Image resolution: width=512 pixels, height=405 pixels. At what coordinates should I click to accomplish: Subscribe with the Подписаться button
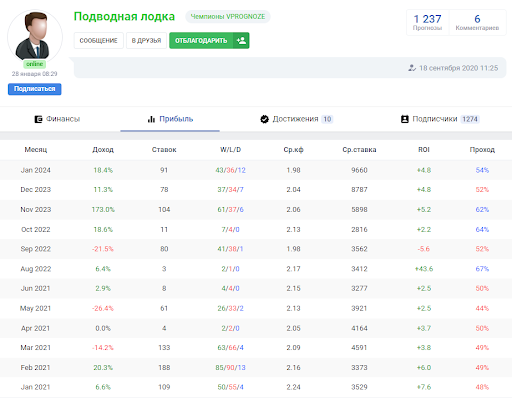[35, 89]
